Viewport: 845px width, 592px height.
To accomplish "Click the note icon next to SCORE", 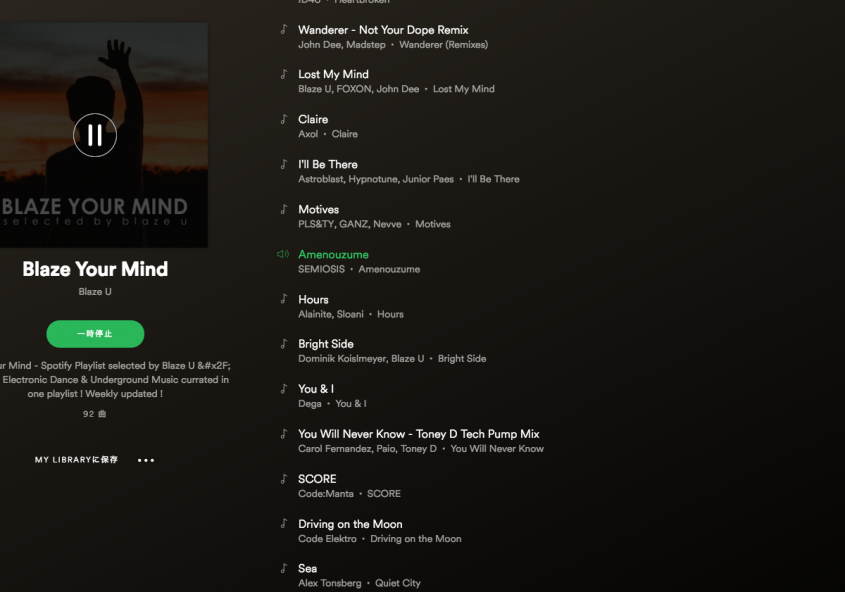I will pos(284,479).
